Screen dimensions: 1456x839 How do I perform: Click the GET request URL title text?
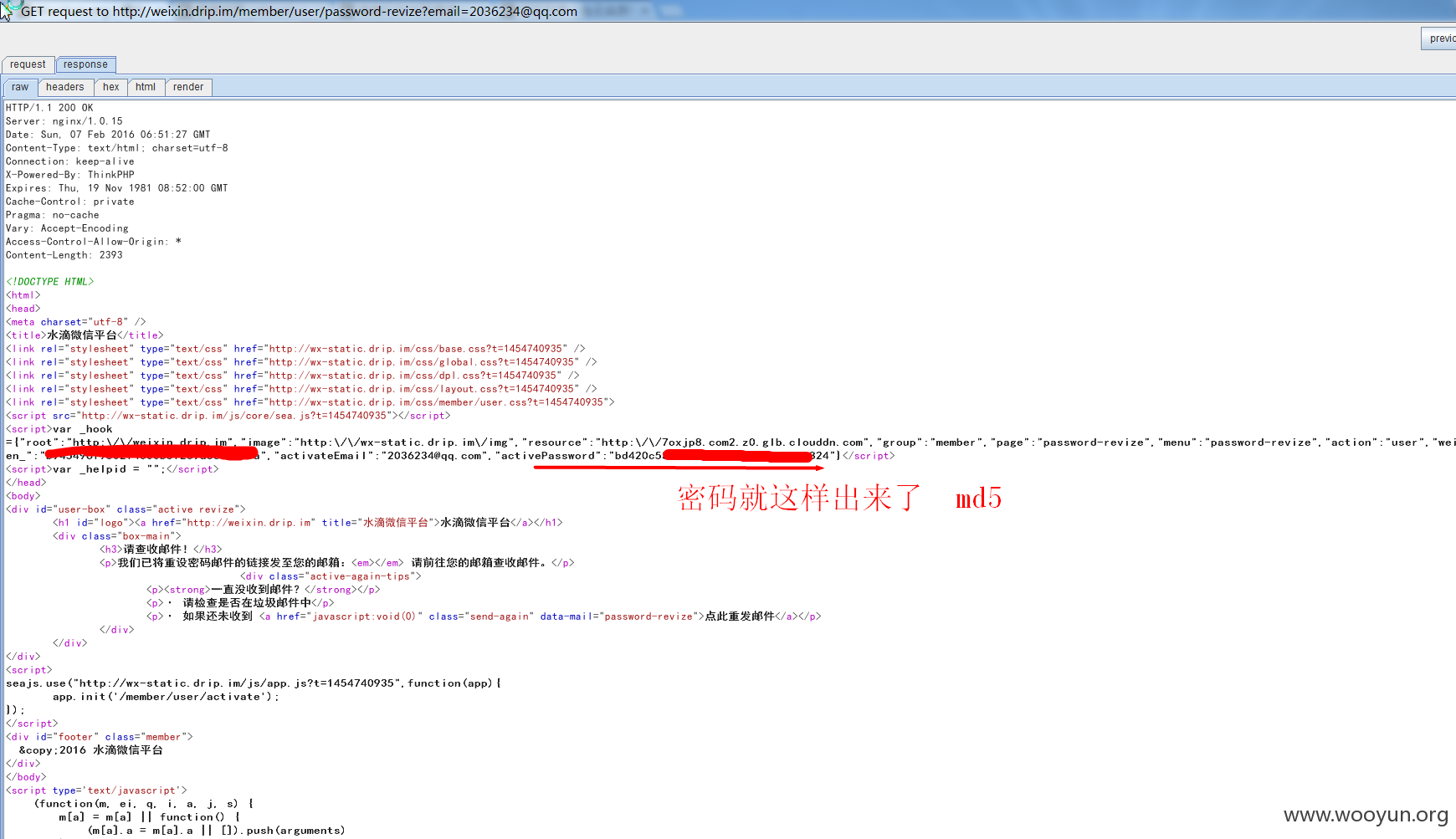pyautogui.click(x=299, y=11)
